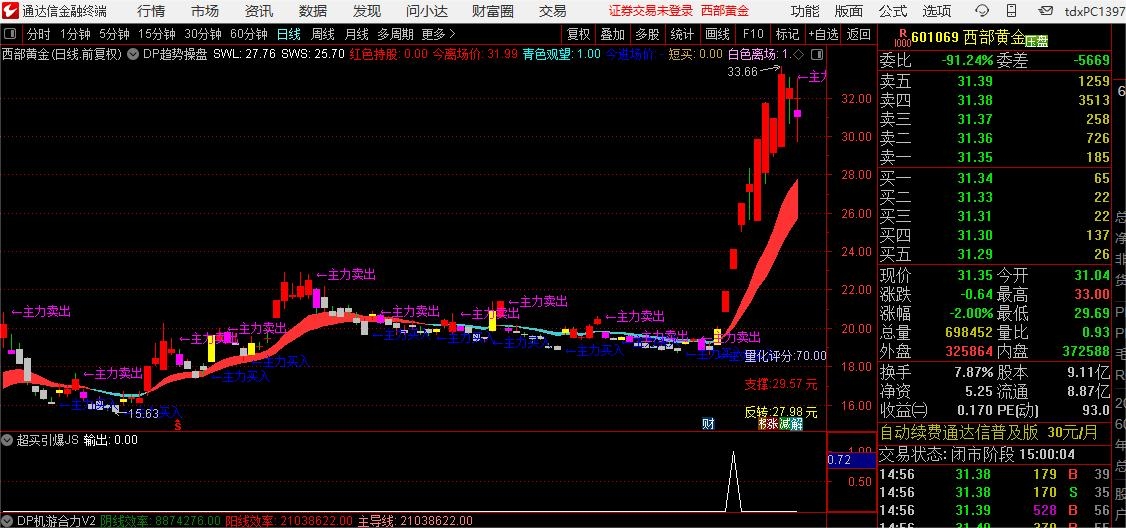Screen dimensions: 1126x528
Task: Add stock via +自选 button
Action: pyautogui.click(x=823, y=34)
